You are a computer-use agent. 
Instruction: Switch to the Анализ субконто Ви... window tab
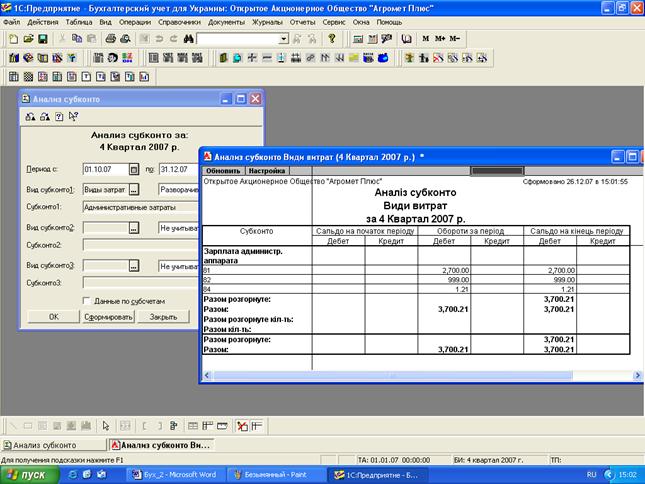pos(161,445)
